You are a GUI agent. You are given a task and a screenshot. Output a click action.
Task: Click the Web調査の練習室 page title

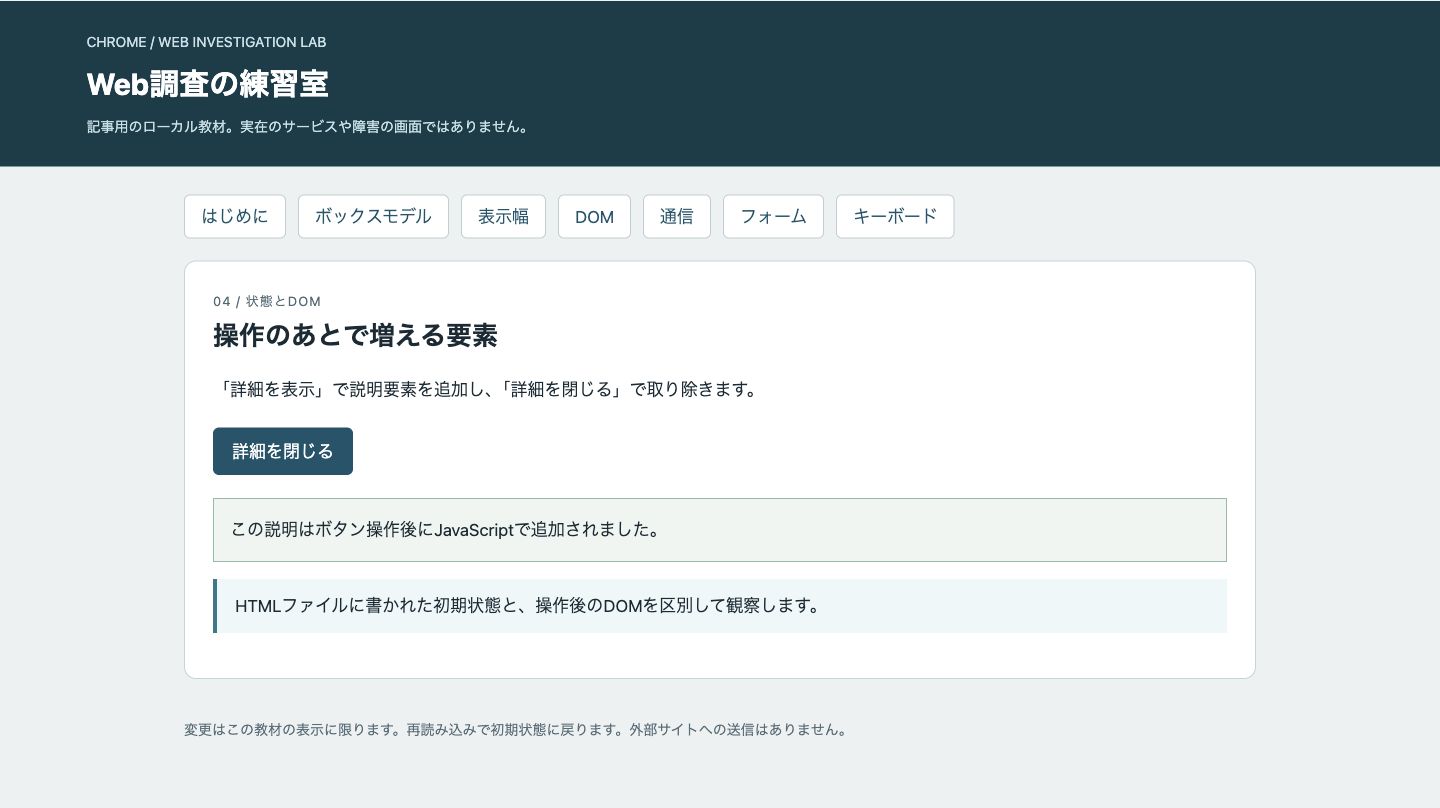[x=208, y=85]
